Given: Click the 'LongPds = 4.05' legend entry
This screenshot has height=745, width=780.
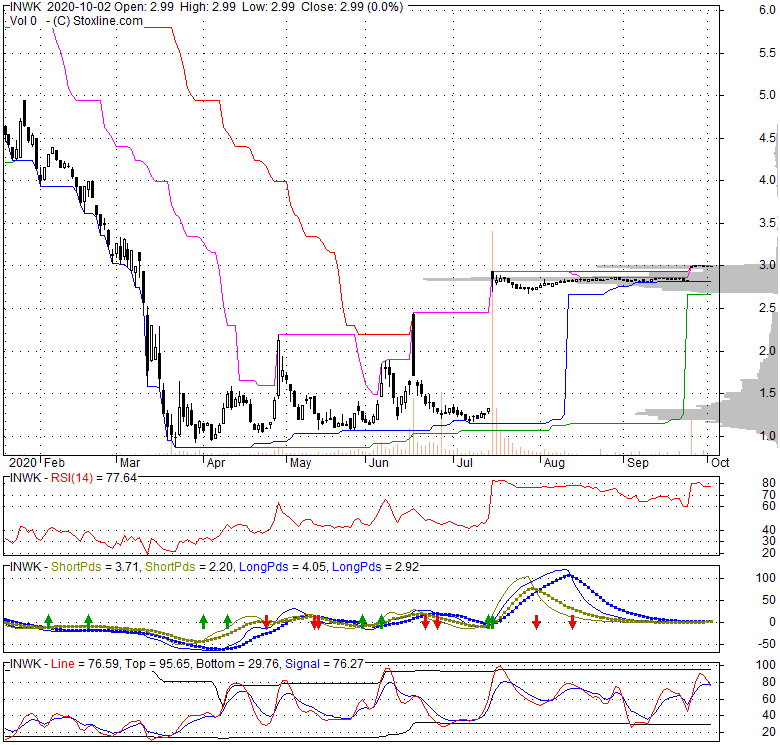Looking at the screenshot, I should (283, 567).
